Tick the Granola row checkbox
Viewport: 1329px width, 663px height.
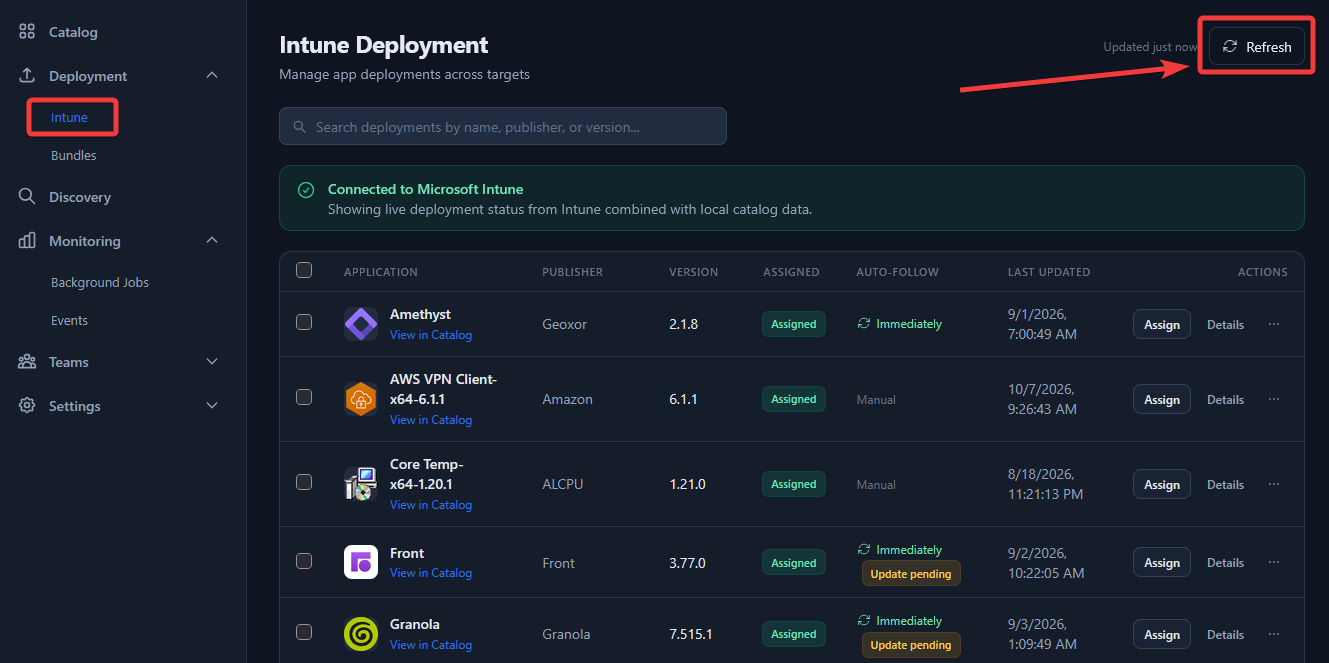[x=304, y=632]
